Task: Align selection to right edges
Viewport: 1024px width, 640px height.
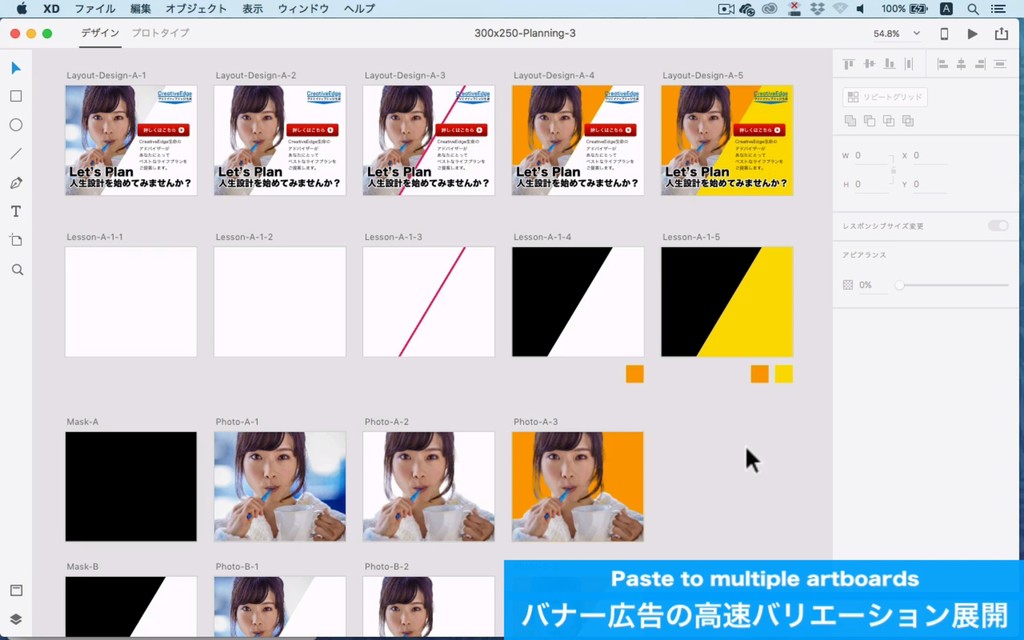Action: coord(980,64)
